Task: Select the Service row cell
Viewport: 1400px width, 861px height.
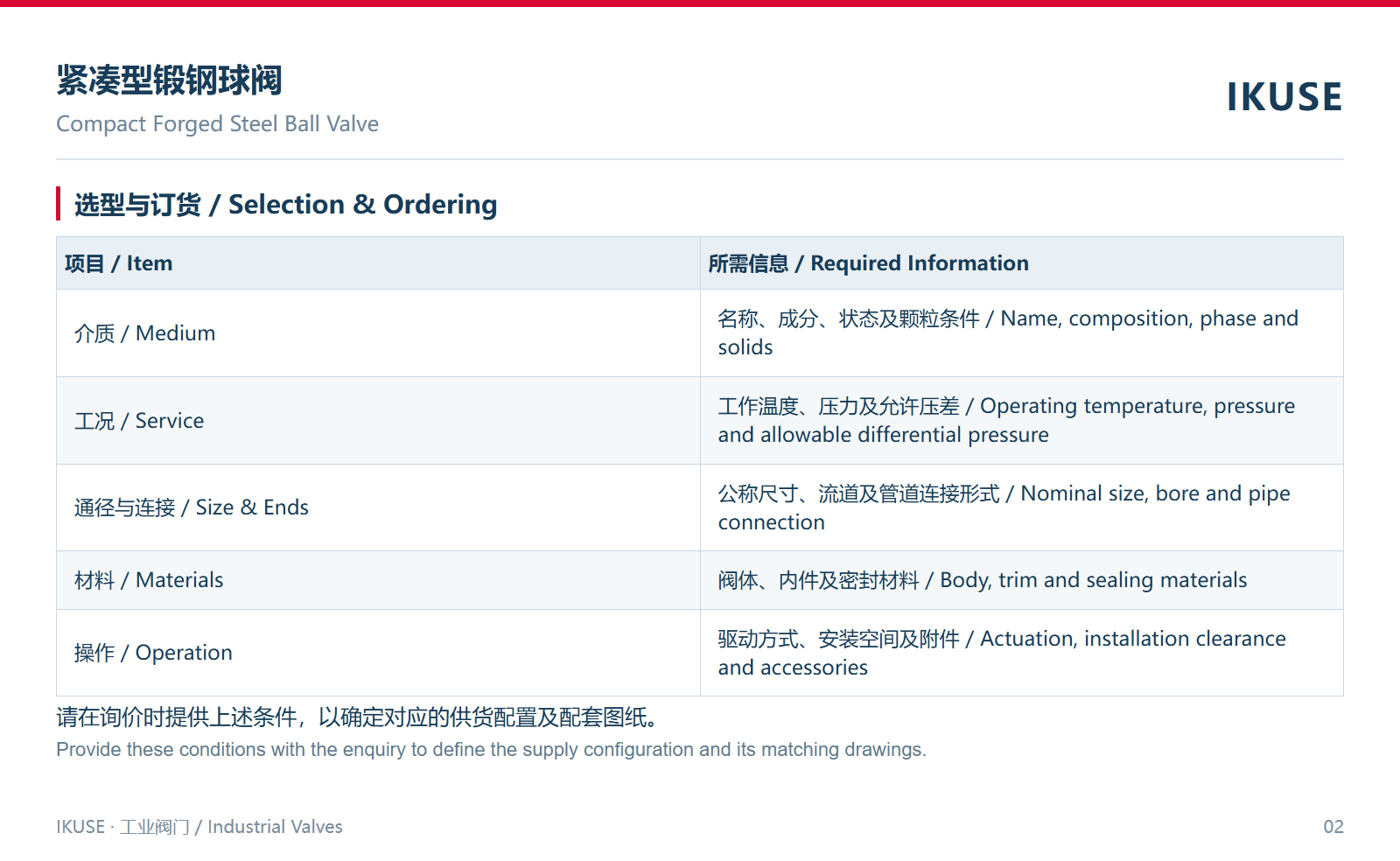Action: click(378, 421)
